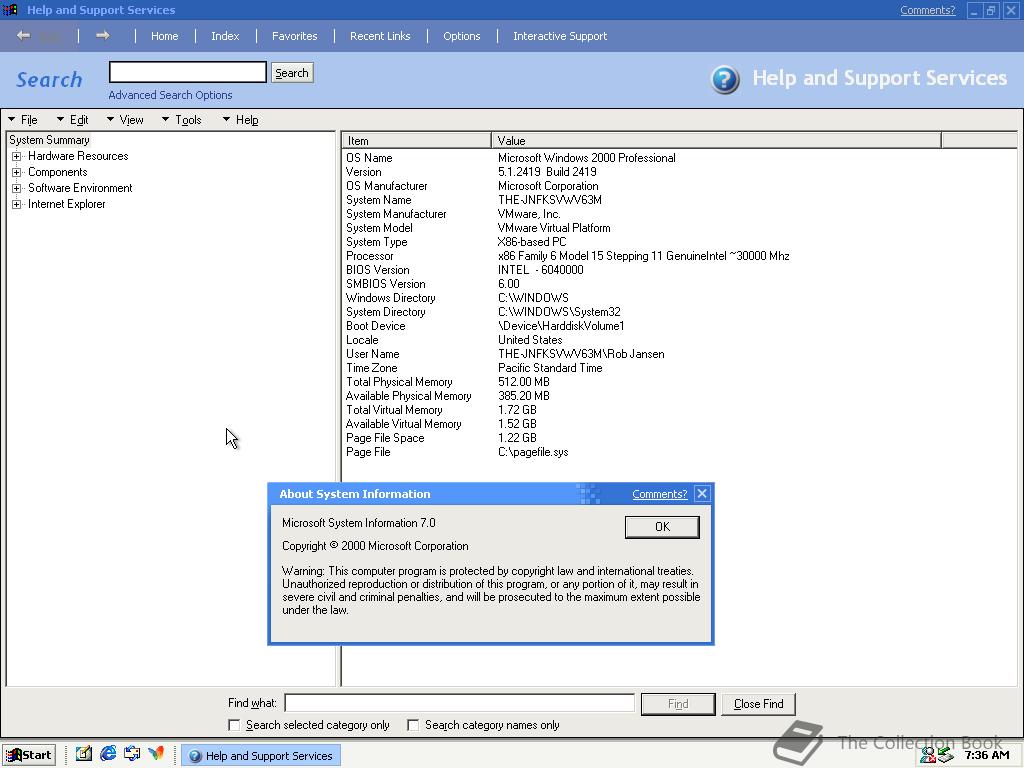This screenshot has width=1024, height=768.
Task: Expand the Internet Explorer tree node
Action: point(16,204)
